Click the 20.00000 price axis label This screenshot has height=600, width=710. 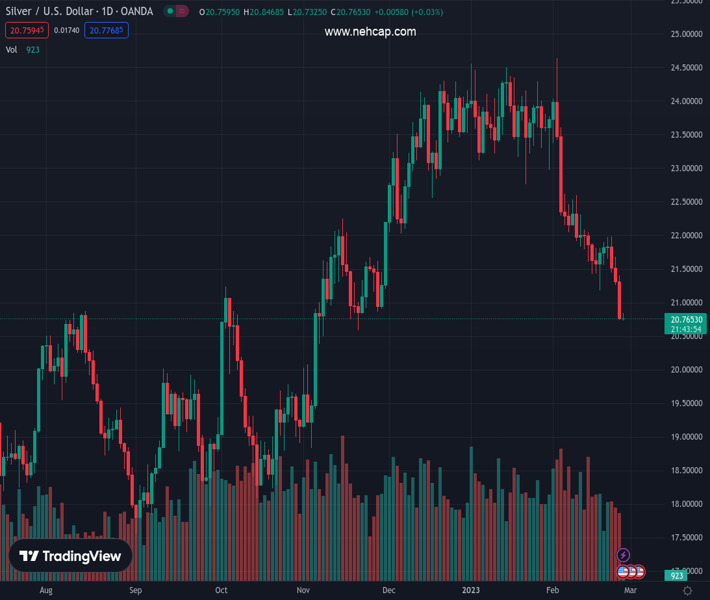pos(686,370)
